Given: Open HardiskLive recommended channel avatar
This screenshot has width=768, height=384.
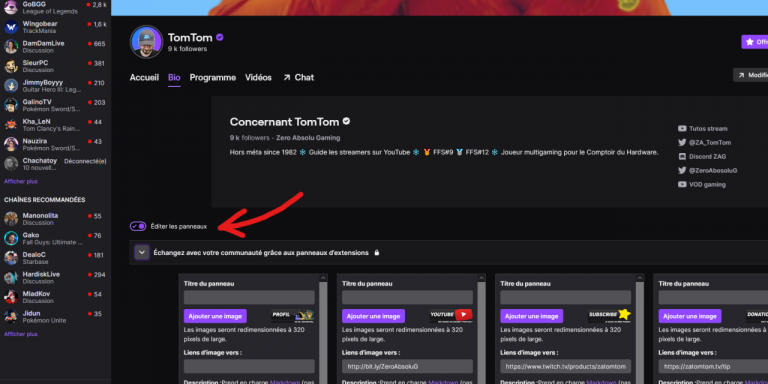Looking at the screenshot, I should (11, 278).
